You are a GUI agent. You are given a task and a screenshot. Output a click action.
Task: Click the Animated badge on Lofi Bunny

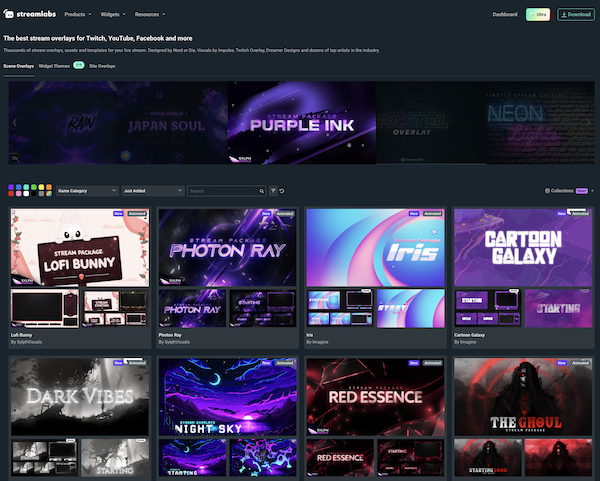point(137,214)
